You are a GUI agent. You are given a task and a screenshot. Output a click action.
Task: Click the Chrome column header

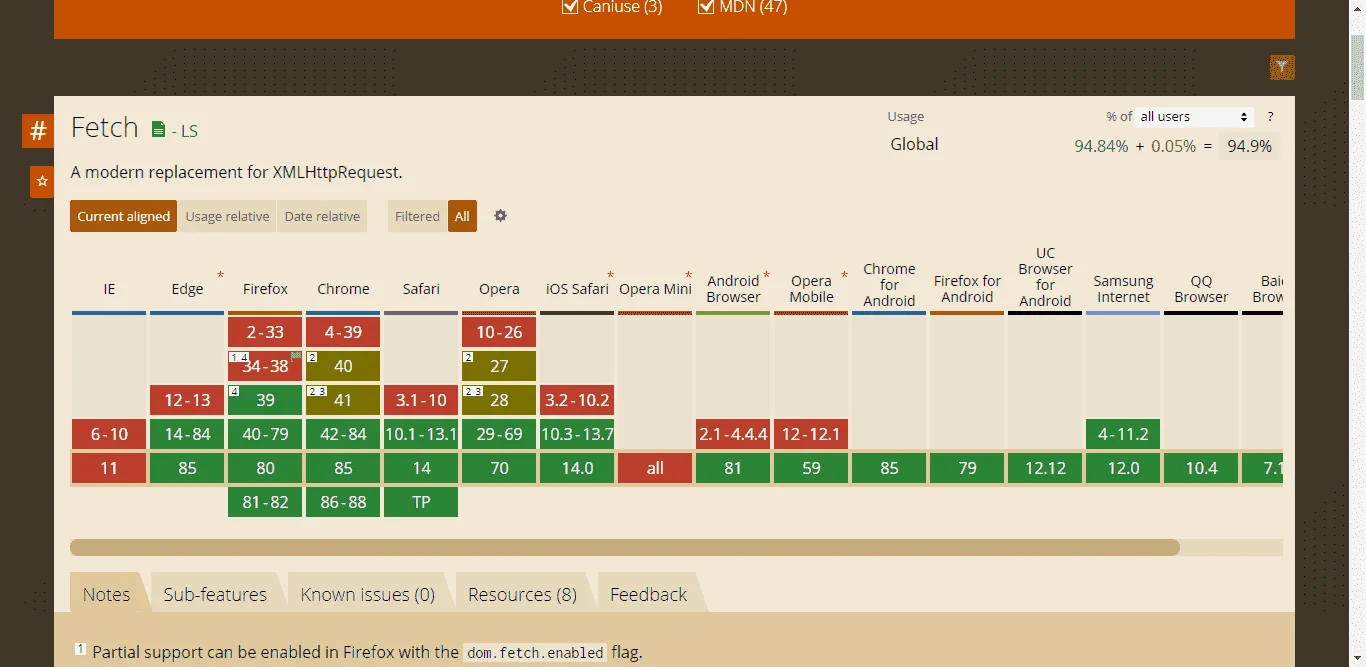[x=343, y=289]
